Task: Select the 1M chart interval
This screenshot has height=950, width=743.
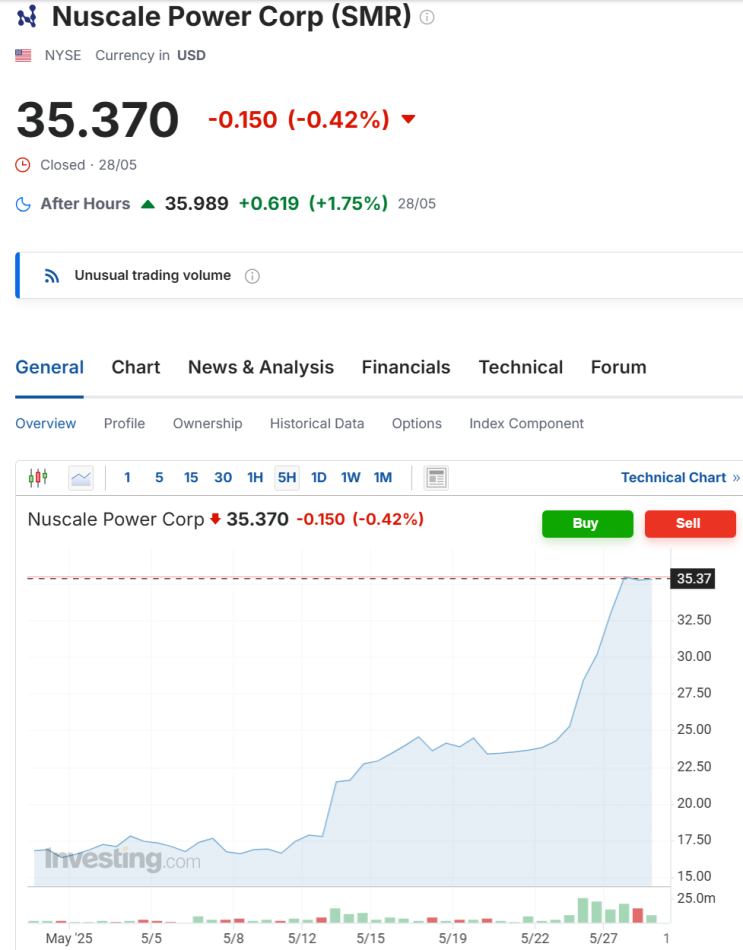Action: click(x=383, y=478)
